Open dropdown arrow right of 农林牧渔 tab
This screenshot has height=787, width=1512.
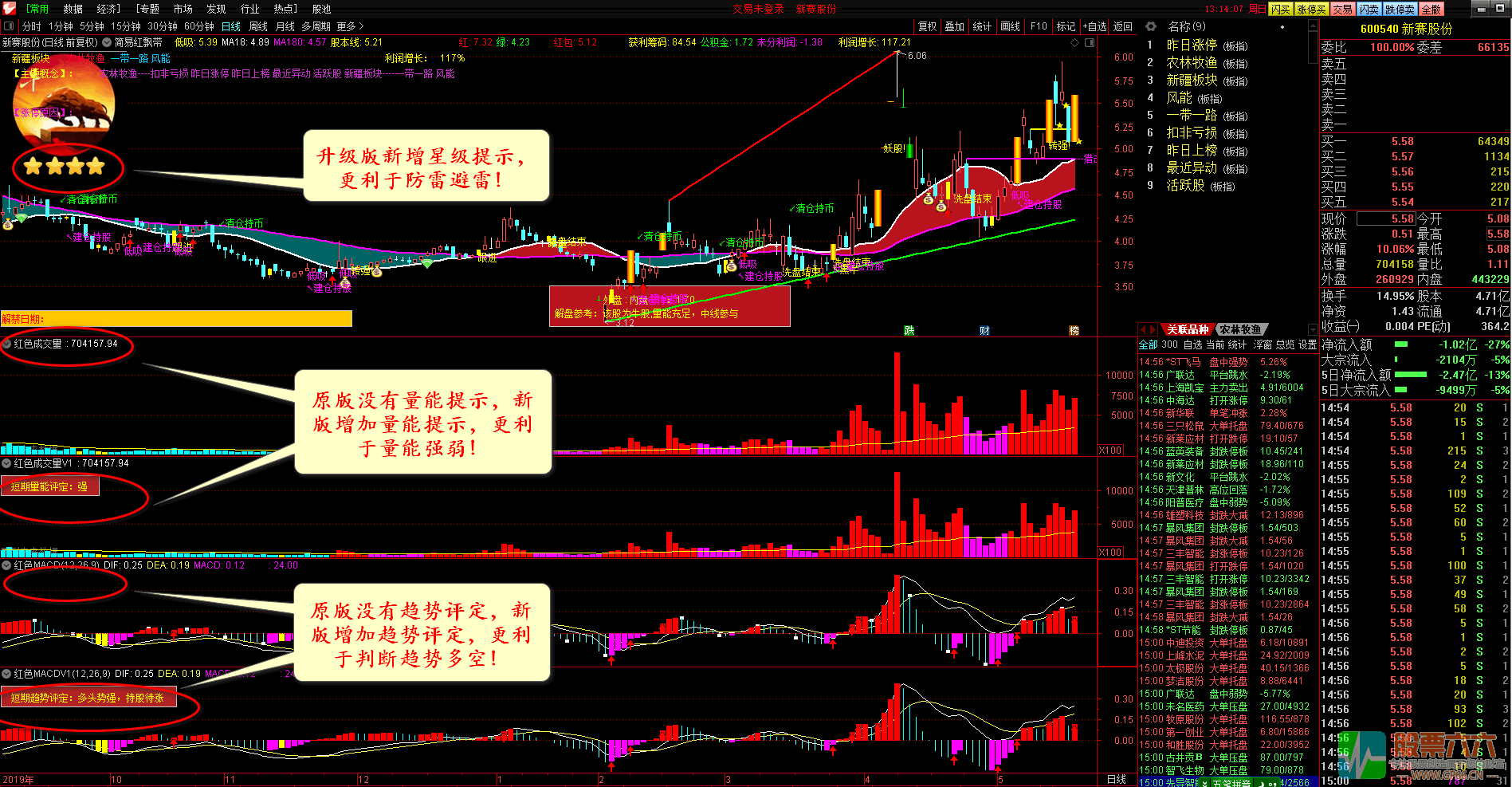[1313, 329]
